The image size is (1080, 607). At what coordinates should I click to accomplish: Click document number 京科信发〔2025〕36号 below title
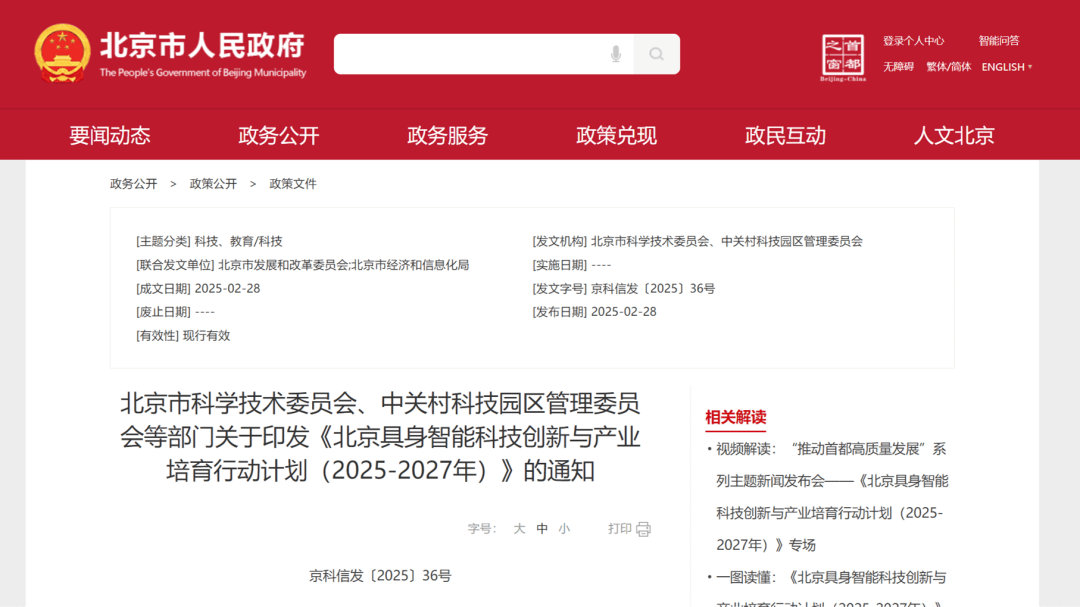380,576
